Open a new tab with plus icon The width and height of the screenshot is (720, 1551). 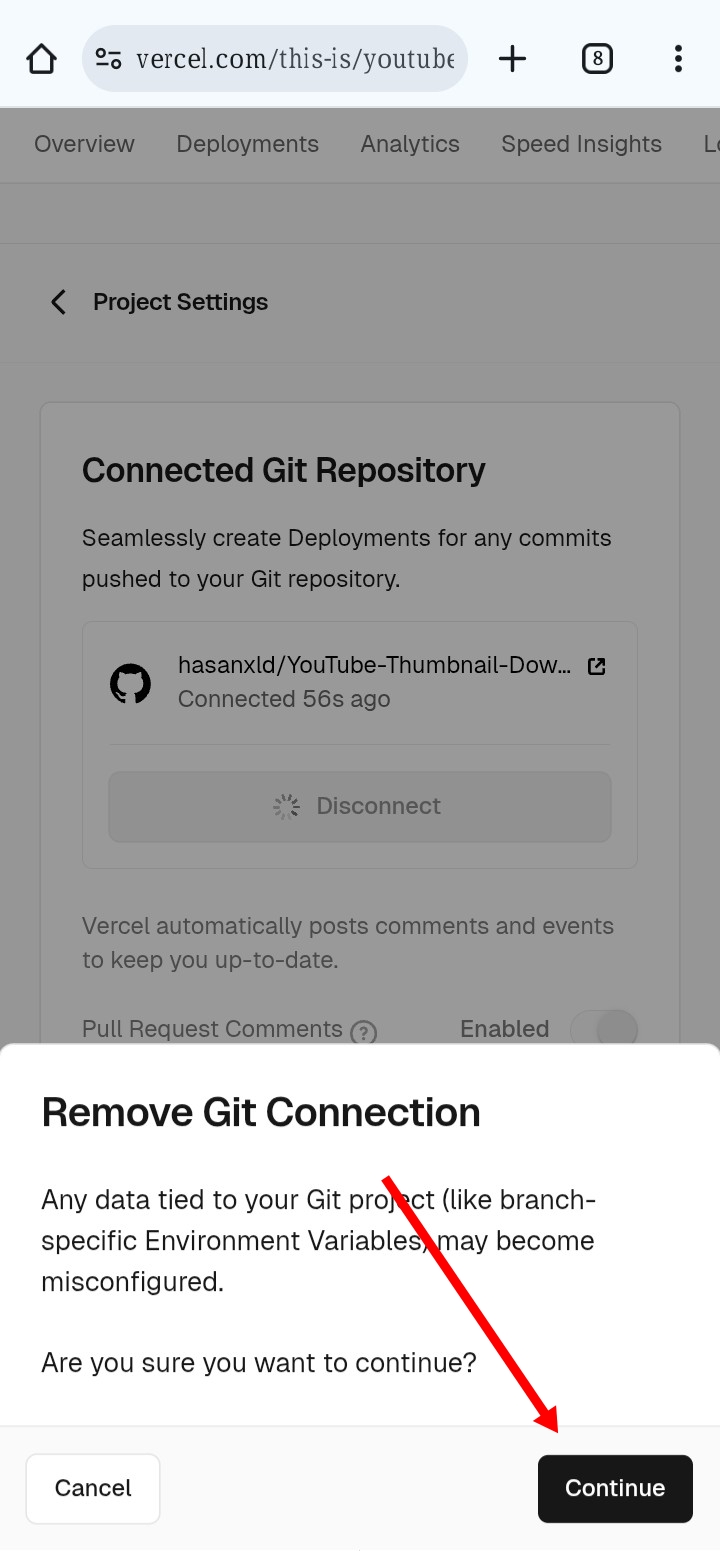512,59
